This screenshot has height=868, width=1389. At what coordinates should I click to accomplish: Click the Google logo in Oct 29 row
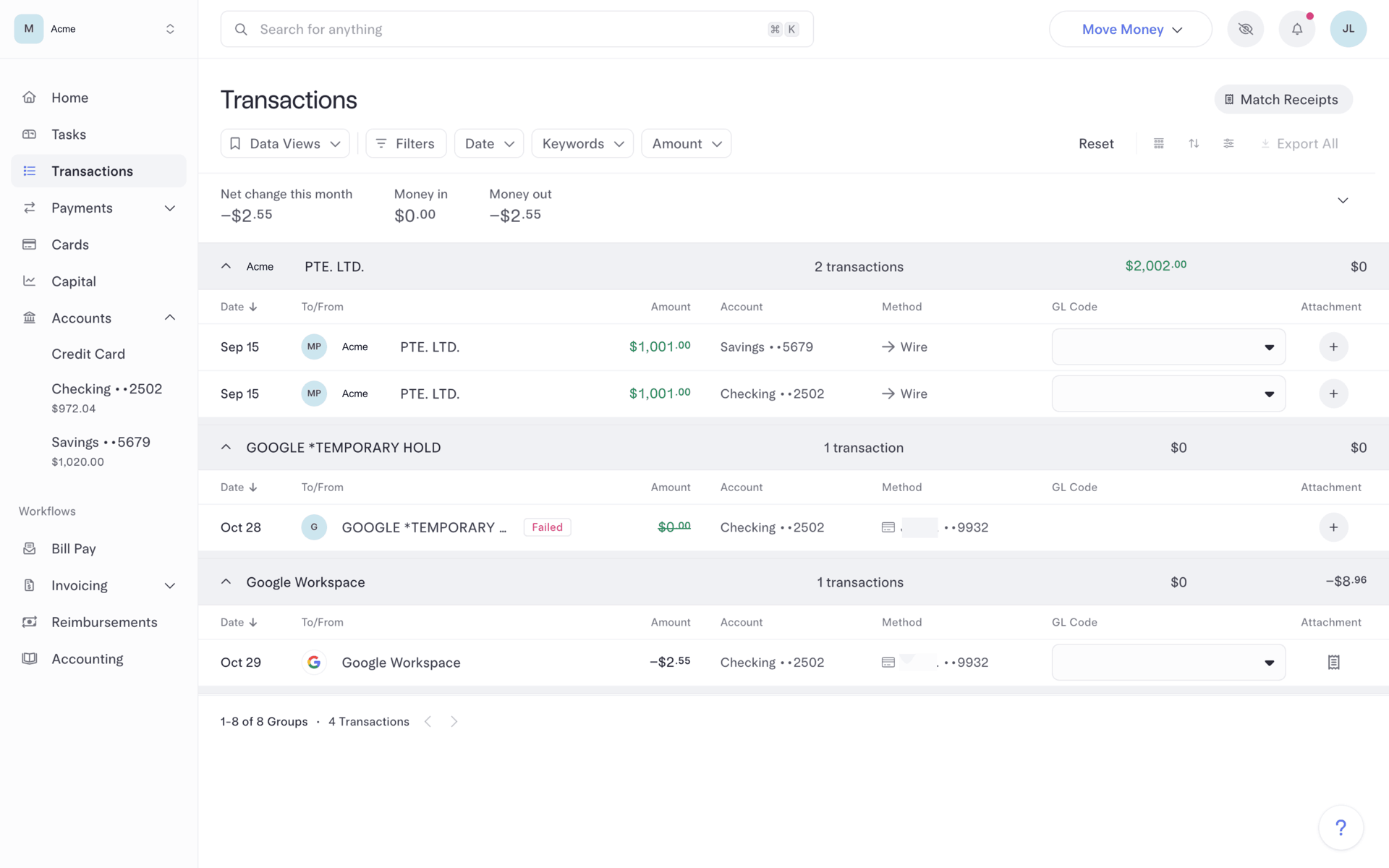click(x=314, y=662)
